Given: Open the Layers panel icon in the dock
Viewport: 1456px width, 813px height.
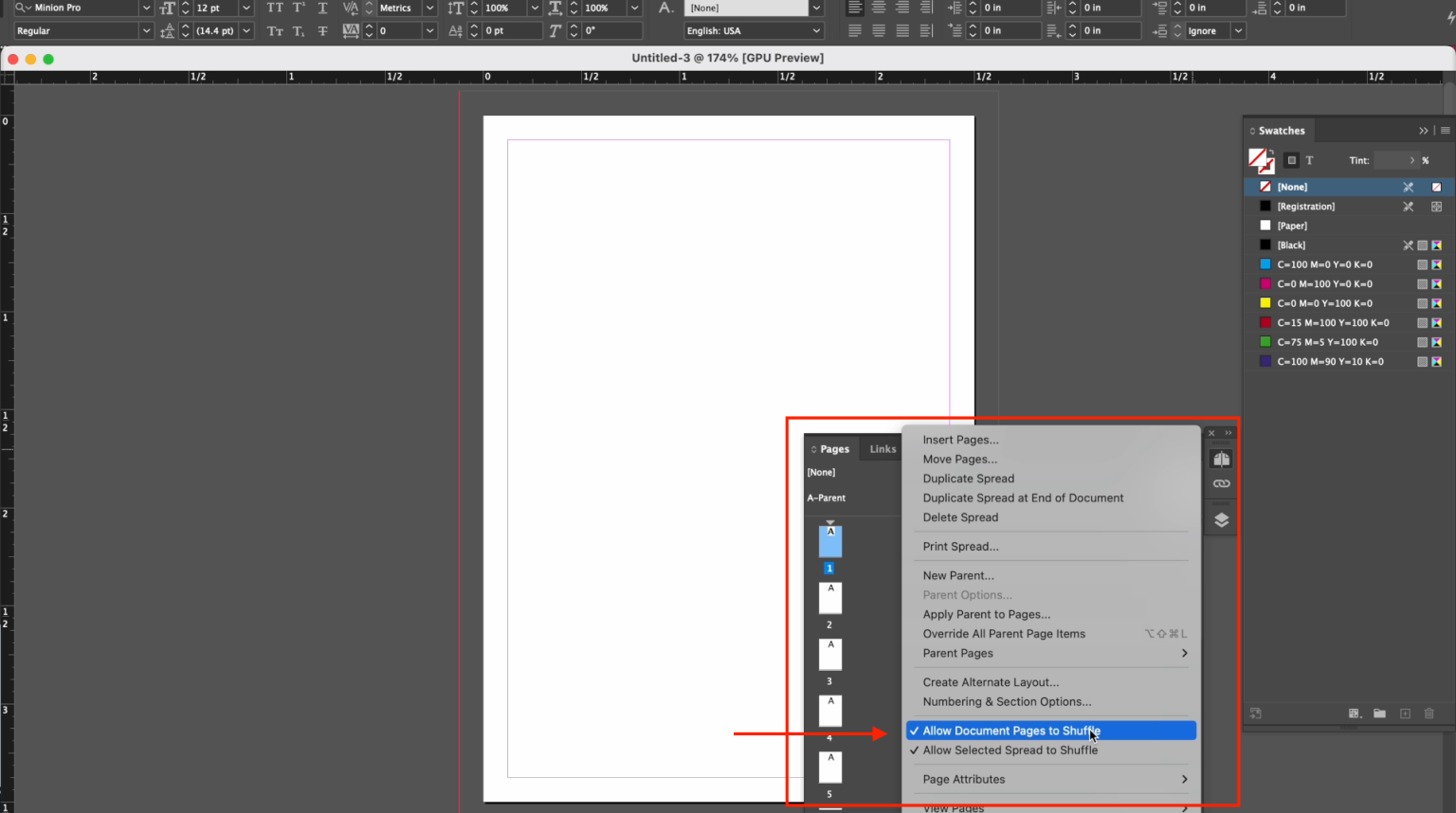Looking at the screenshot, I should click(1221, 519).
